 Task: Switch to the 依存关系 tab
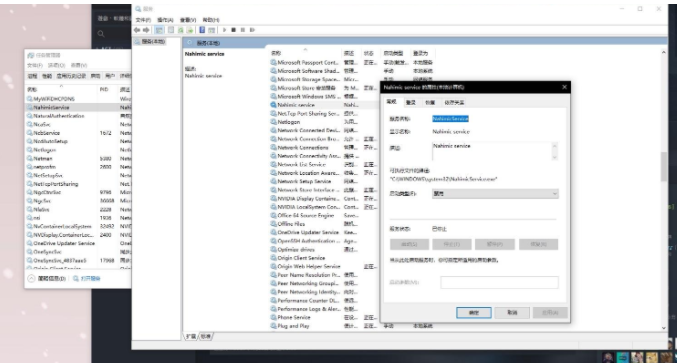[454, 102]
